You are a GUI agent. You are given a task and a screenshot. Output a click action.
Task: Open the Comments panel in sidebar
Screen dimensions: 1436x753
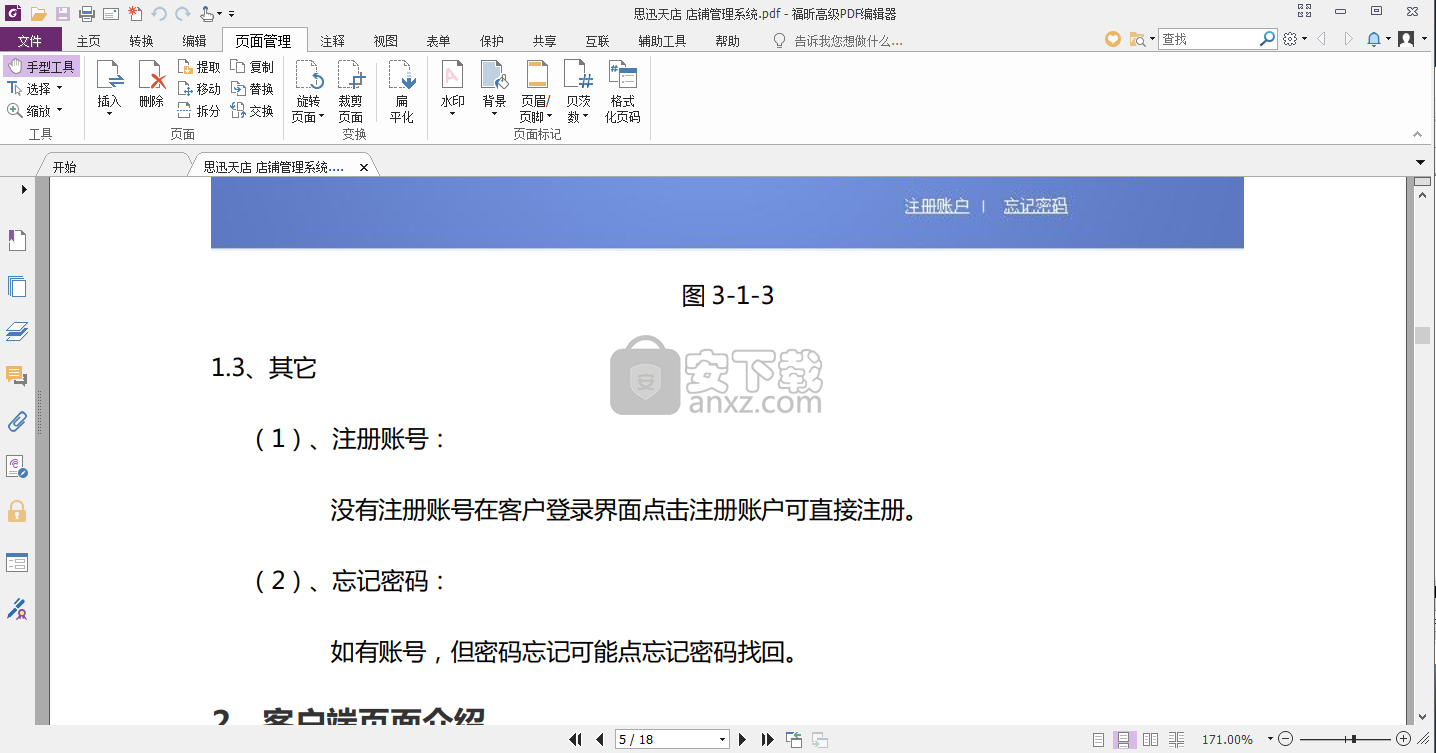pyautogui.click(x=17, y=376)
